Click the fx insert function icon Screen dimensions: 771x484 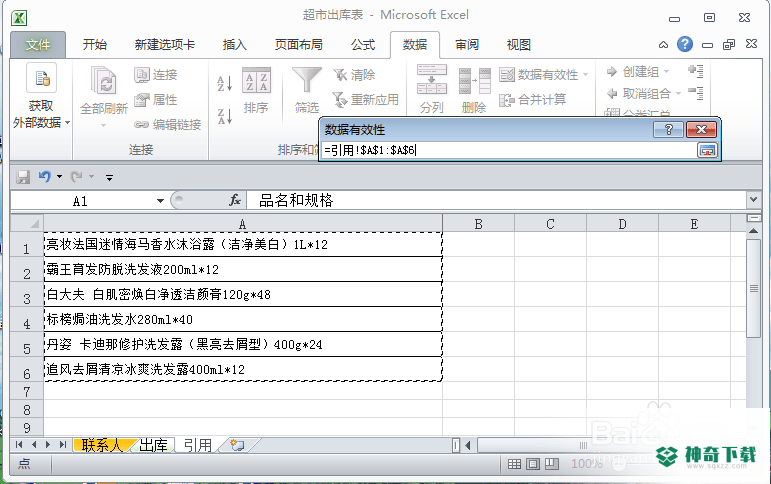[x=235, y=200]
